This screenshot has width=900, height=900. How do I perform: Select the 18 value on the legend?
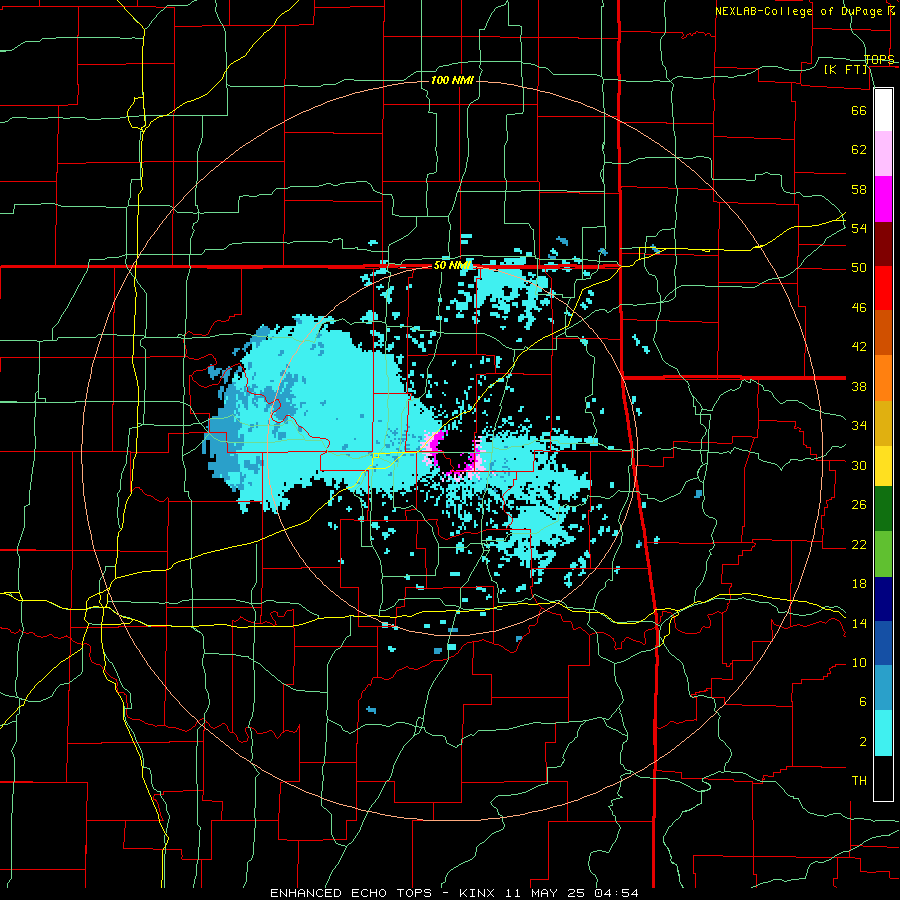(859, 584)
